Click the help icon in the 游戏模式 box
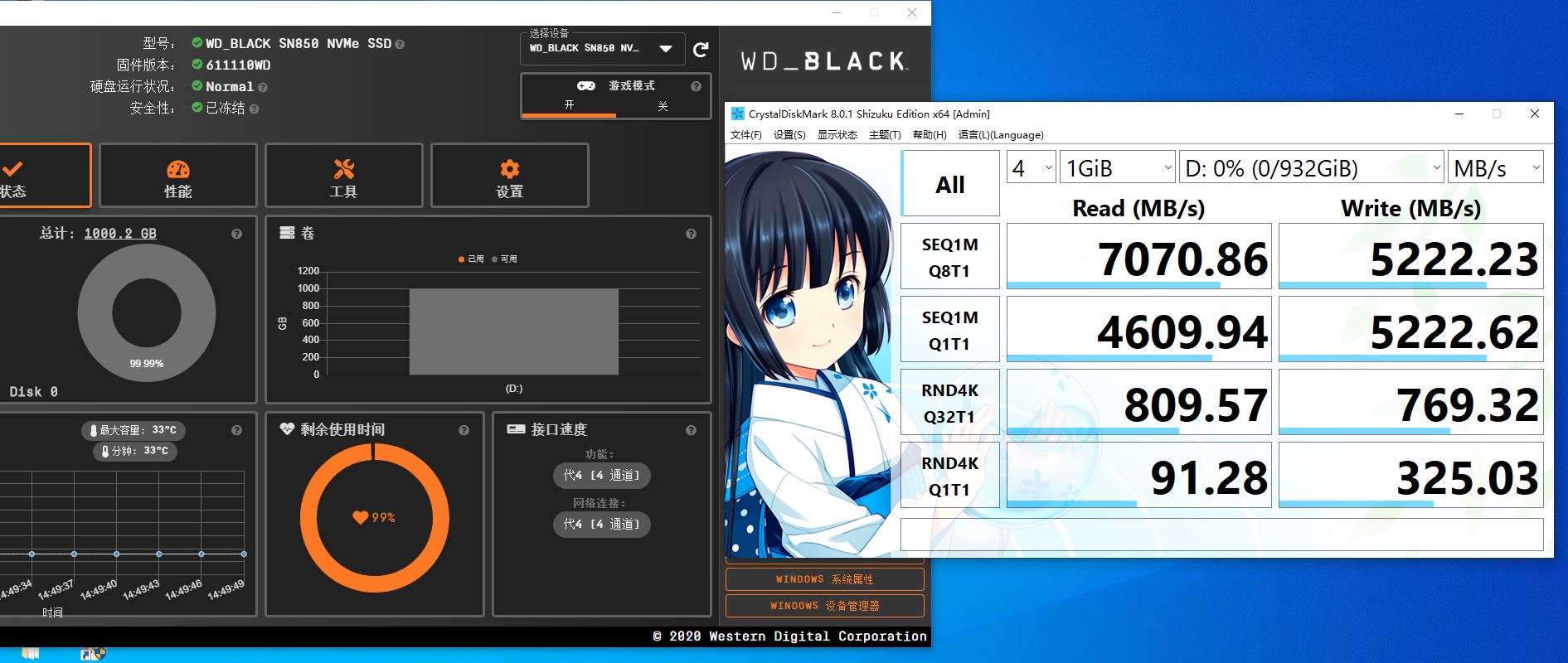Viewport: 1568px width, 663px height. click(696, 86)
